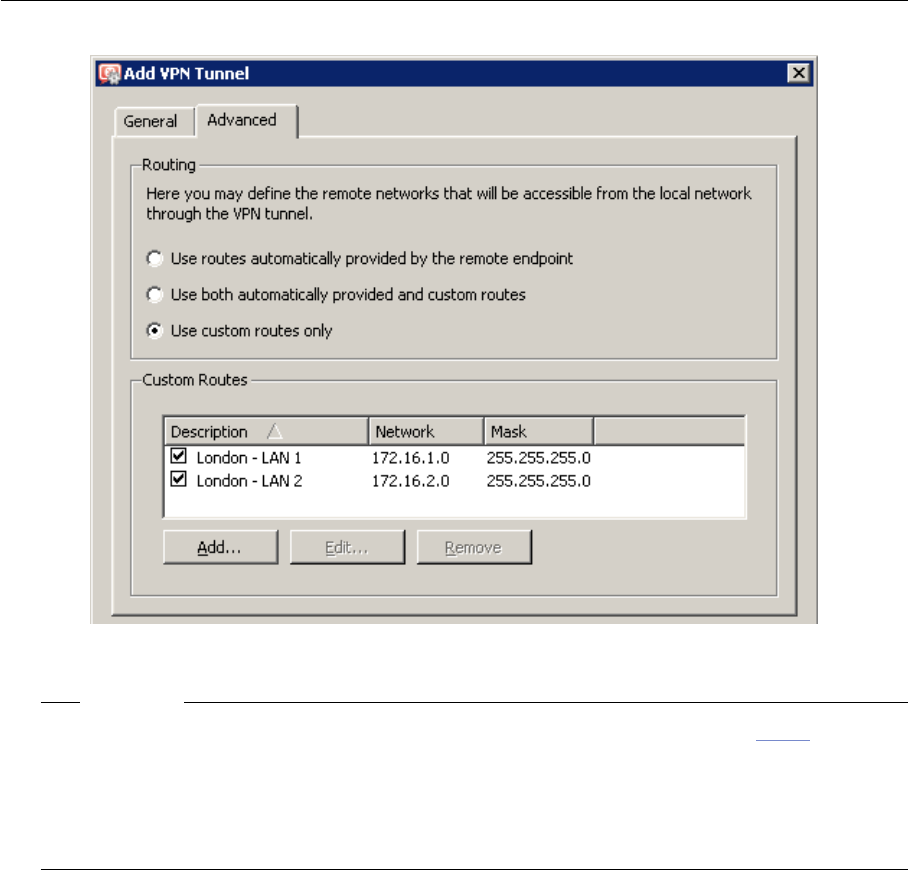Viewport: 908px width, 870px height.
Task: Click the Remove route button
Action: coord(474,547)
